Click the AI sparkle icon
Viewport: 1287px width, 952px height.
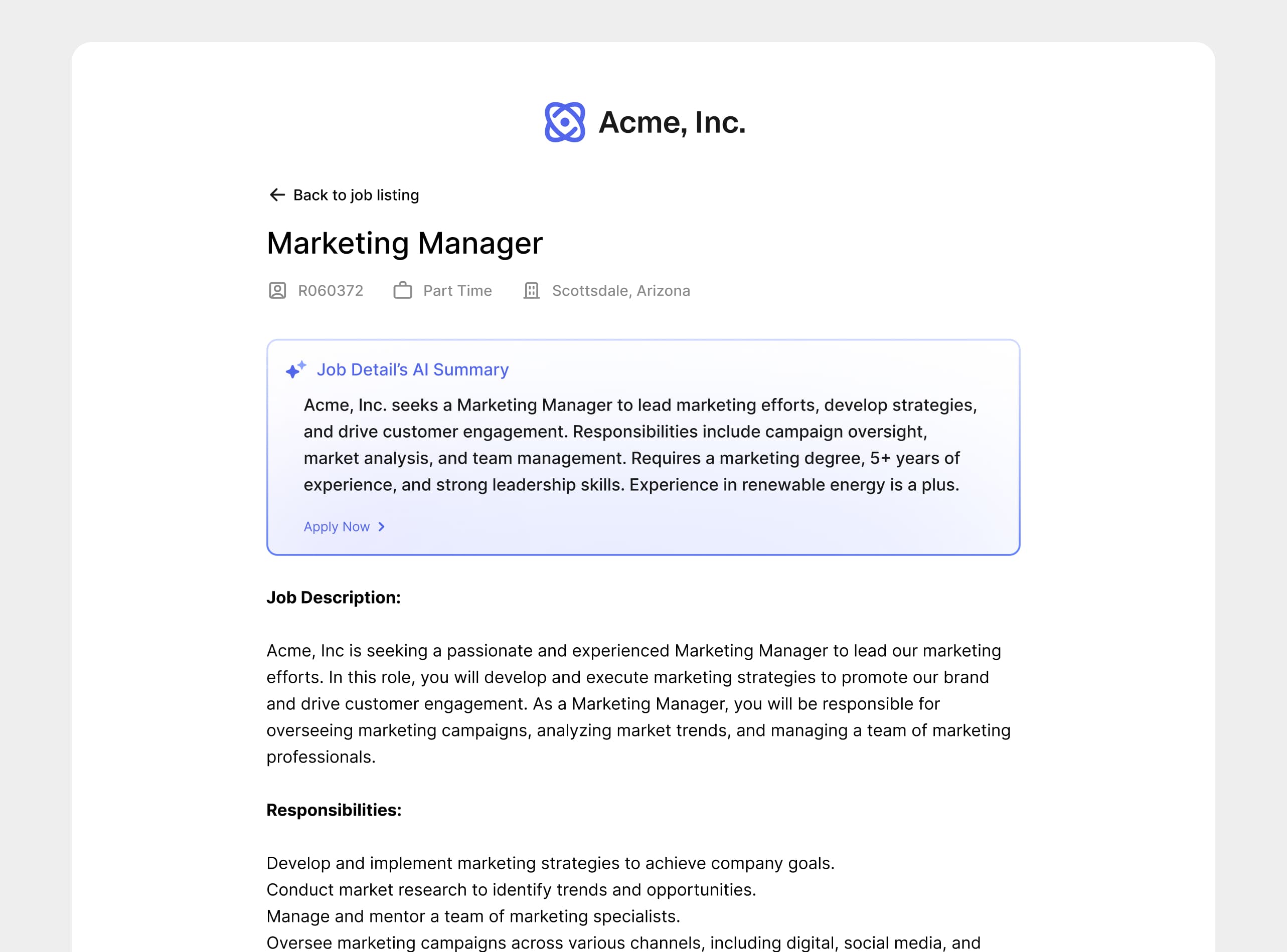(295, 369)
